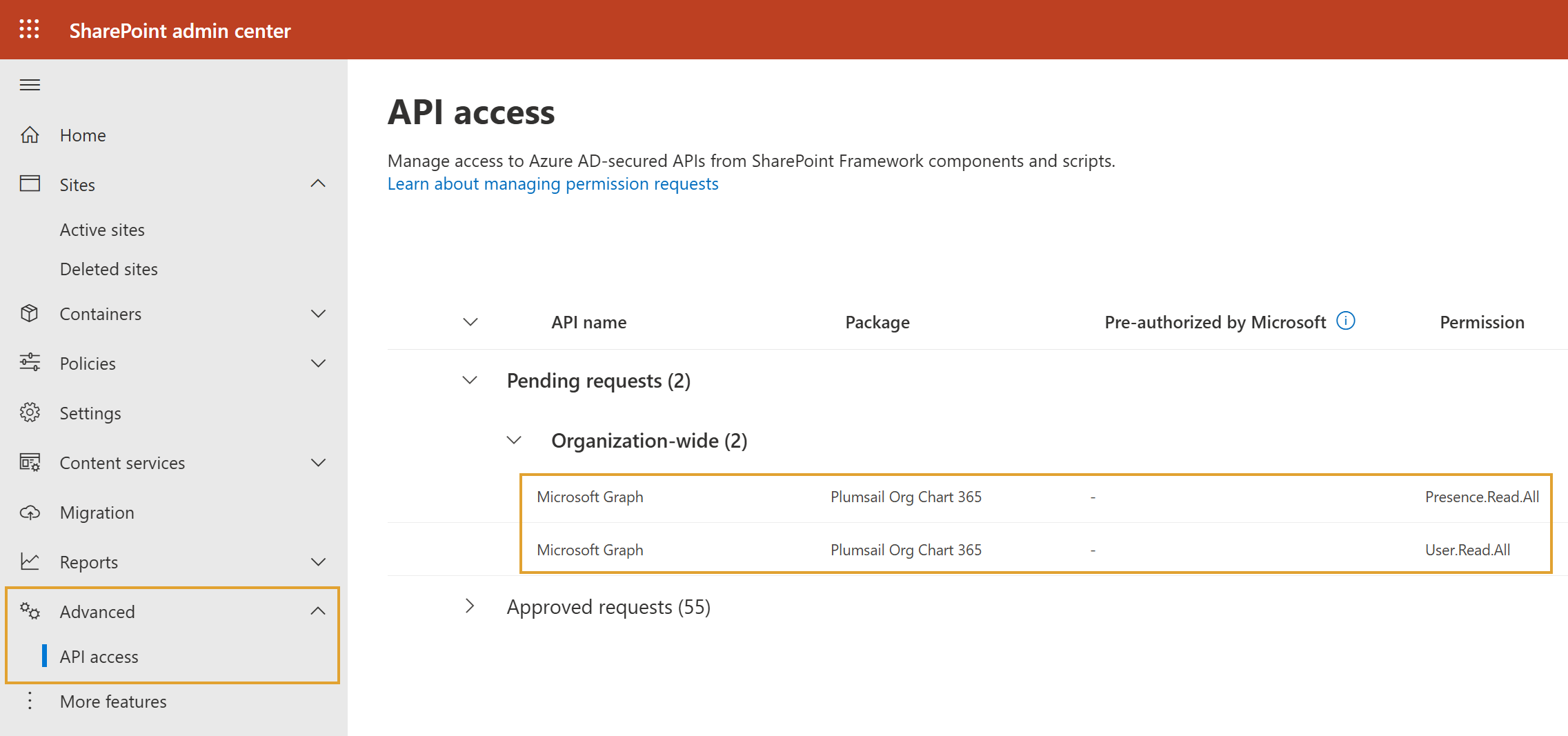The image size is (1568, 736).
Task: Click the Organization-wide (2) label
Action: pyautogui.click(x=649, y=441)
